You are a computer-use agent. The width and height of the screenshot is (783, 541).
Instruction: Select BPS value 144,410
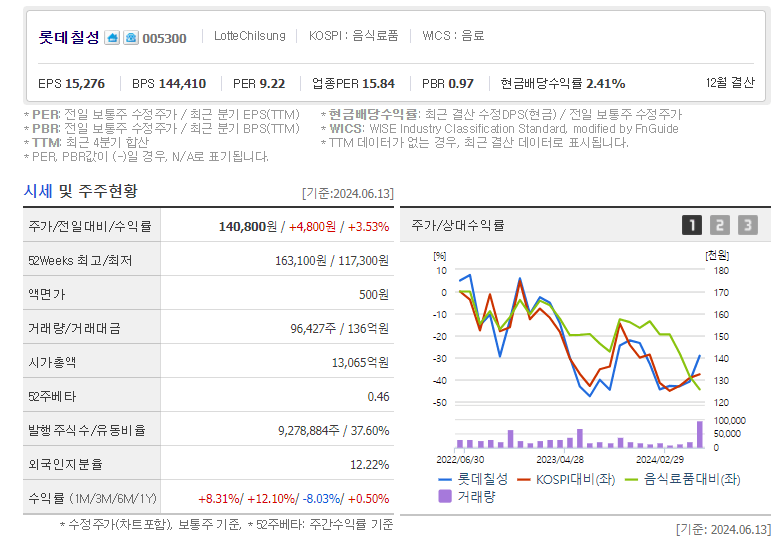pos(182,83)
